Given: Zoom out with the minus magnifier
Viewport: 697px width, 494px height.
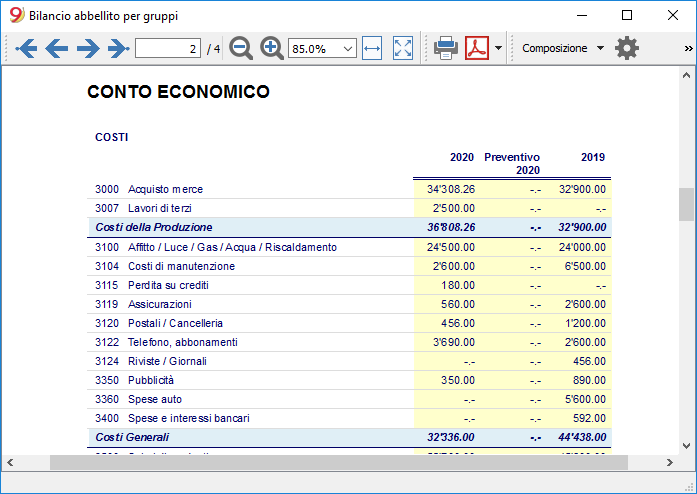Looking at the screenshot, I should 241,48.
